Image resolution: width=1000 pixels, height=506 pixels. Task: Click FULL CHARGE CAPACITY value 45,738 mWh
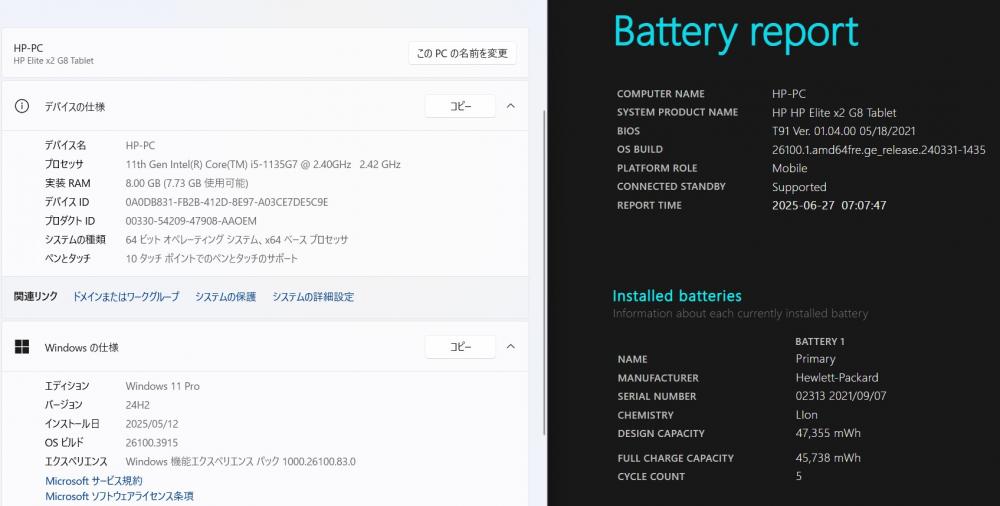click(x=828, y=458)
